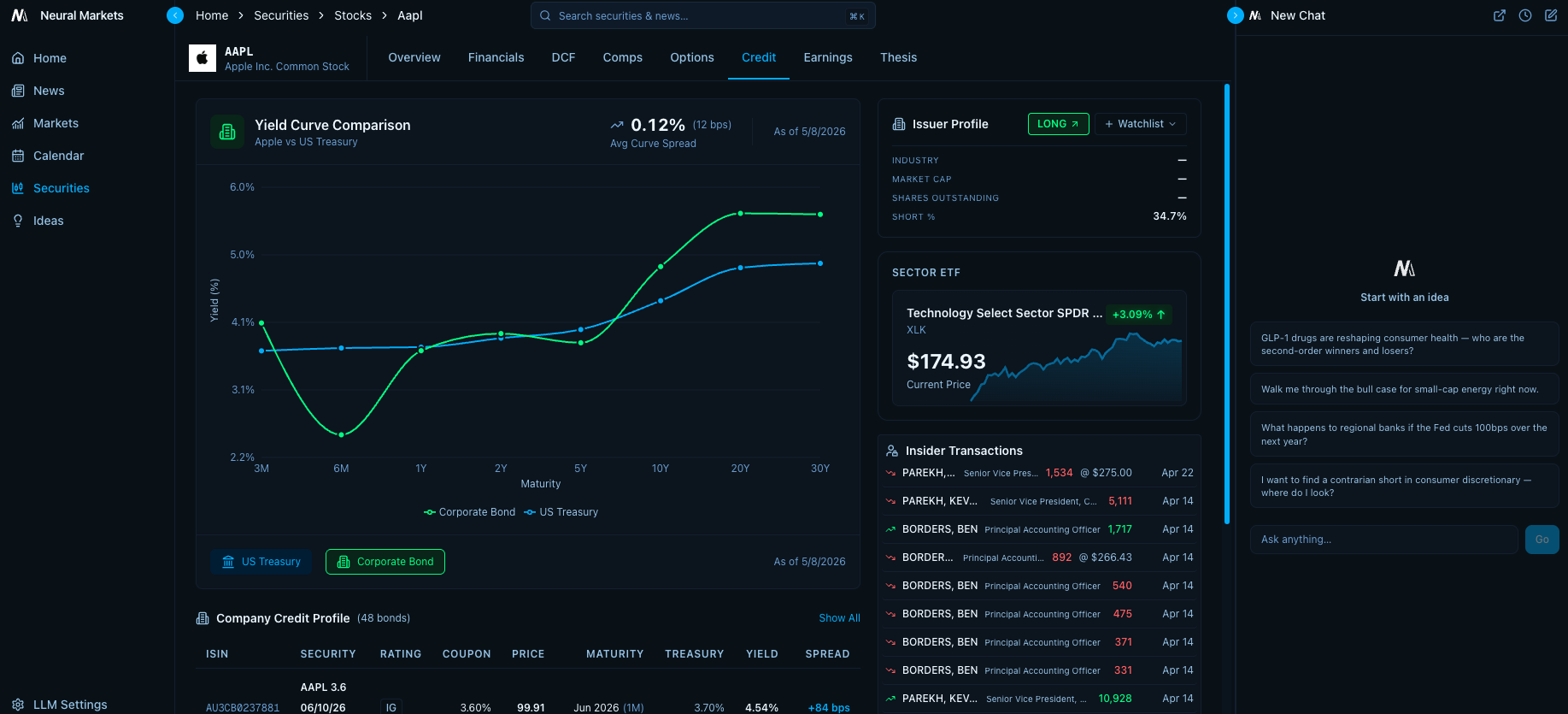Open the Thesis tab
This screenshot has height=714, width=1568.
coord(899,57)
